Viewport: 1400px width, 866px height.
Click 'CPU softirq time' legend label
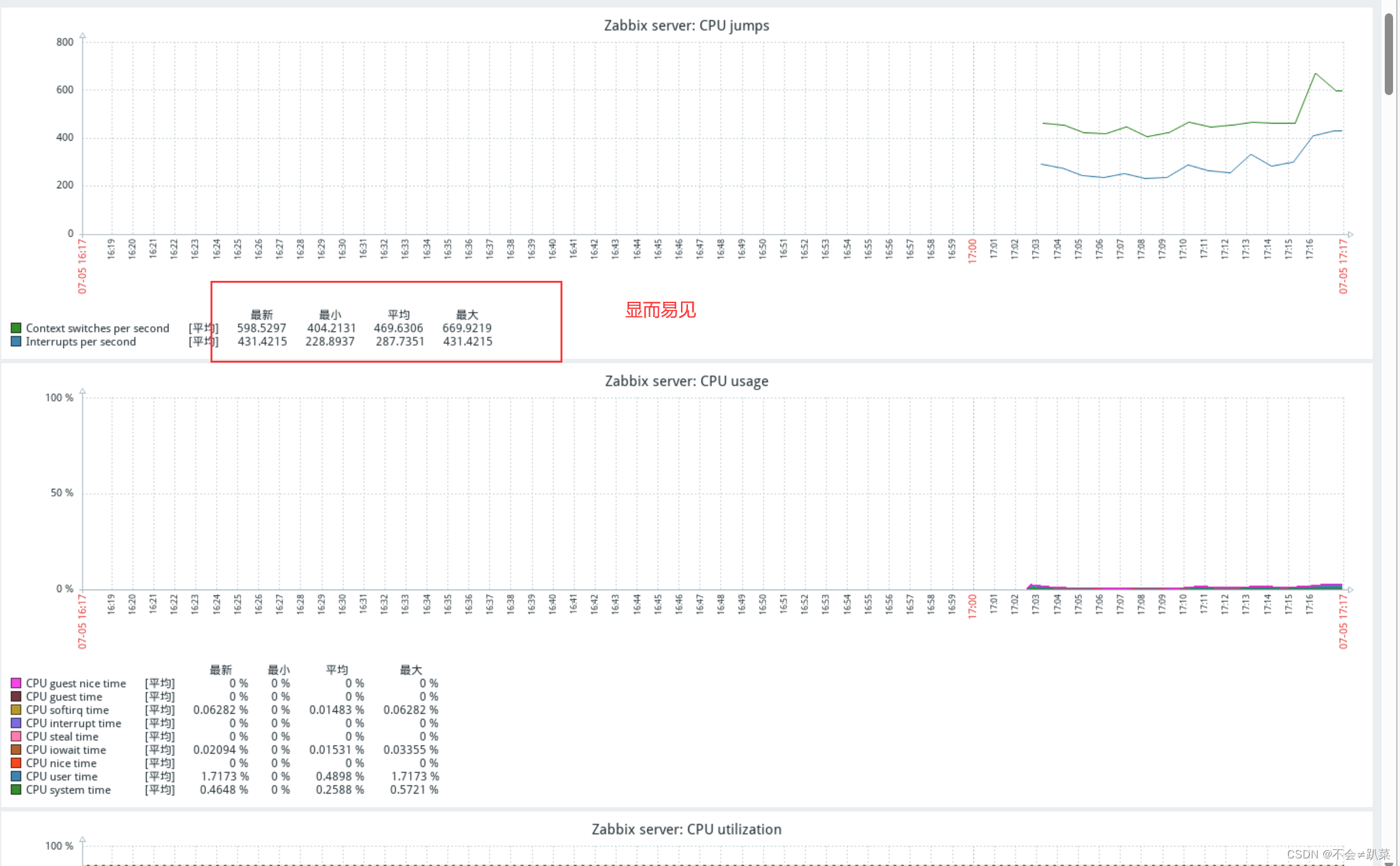coord(67,710)
